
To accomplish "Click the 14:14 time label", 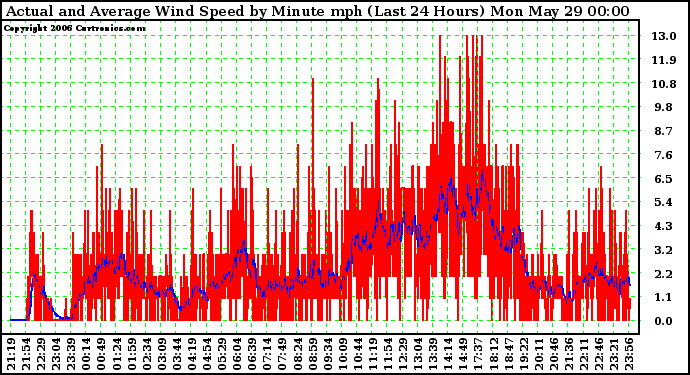I will [x=448, y=354].
